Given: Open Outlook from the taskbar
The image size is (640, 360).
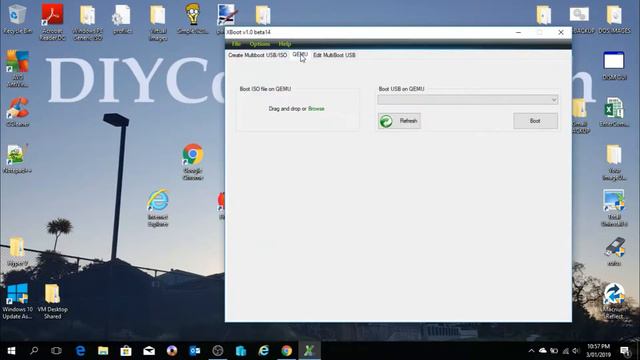Looking at the screenshot, I should click(195, 351).
